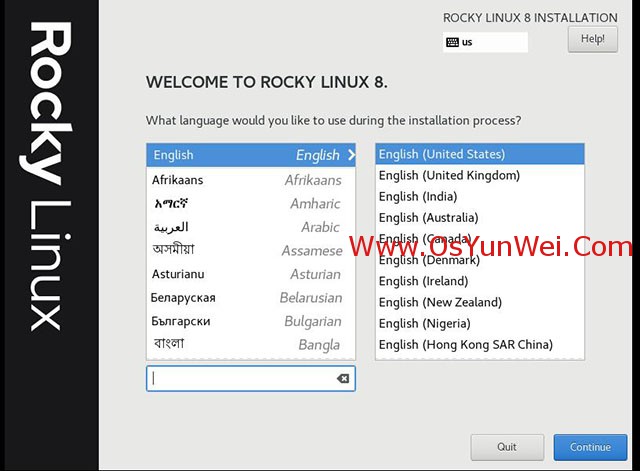Click Continue to proceed
This screenshot has height=471, width=640.
tap(590, 447)
